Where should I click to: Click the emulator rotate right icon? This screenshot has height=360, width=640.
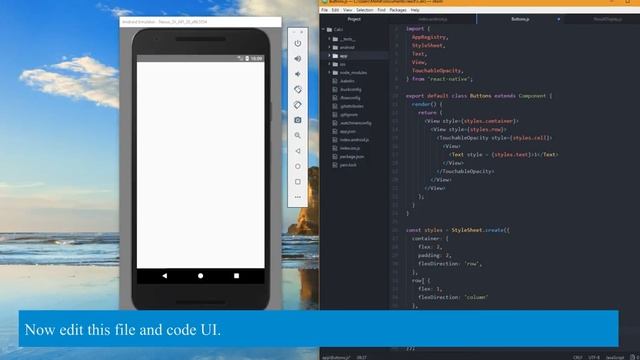tap(298, 105)
